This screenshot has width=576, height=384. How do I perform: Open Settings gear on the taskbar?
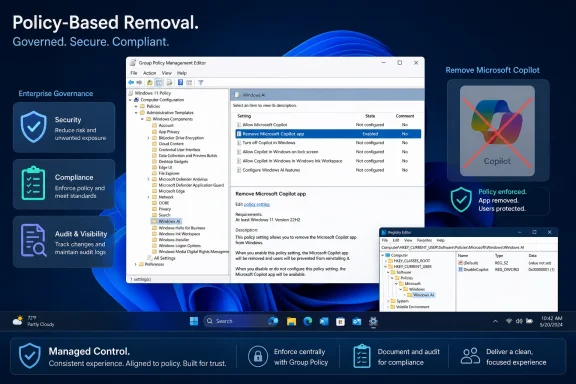pos(373,322)
